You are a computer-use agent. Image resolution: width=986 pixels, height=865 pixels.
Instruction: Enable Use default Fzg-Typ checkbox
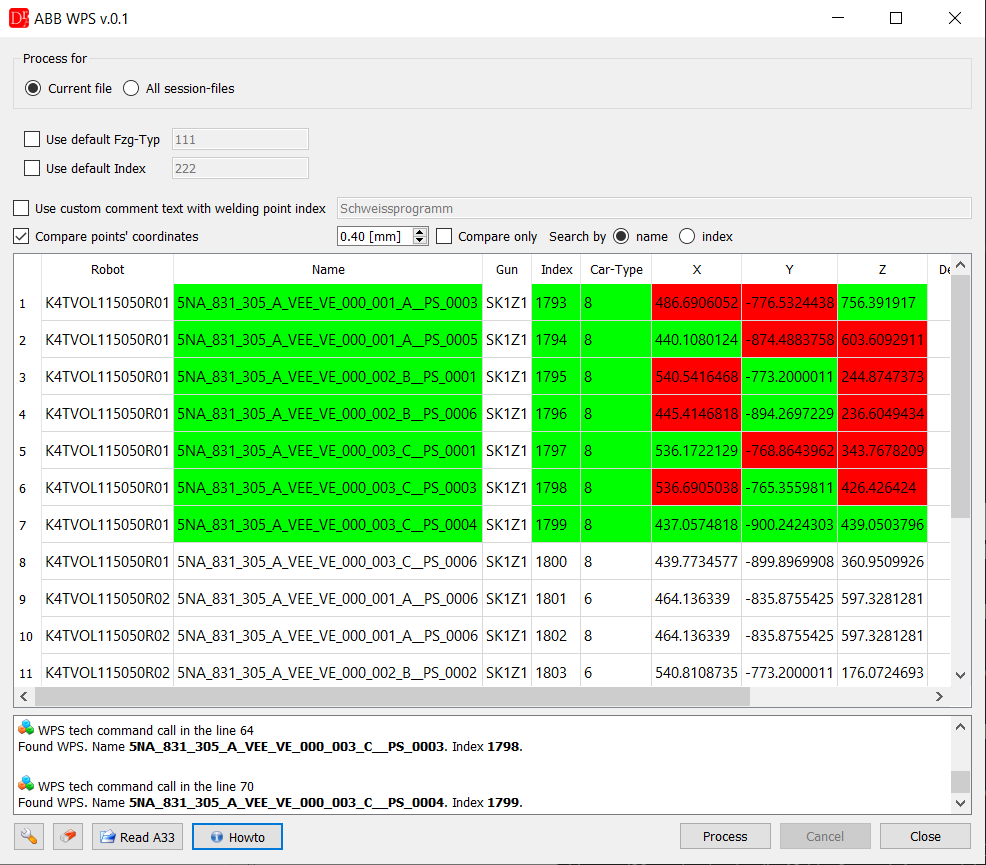click(31, 139)
